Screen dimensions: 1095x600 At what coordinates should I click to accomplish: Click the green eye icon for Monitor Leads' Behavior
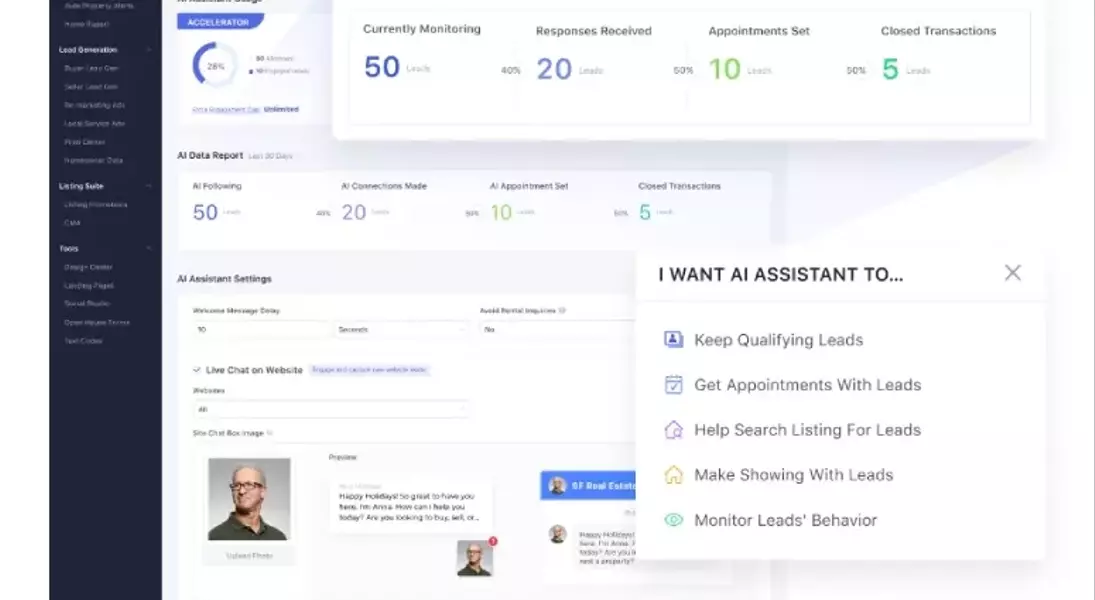click(673, 520)
